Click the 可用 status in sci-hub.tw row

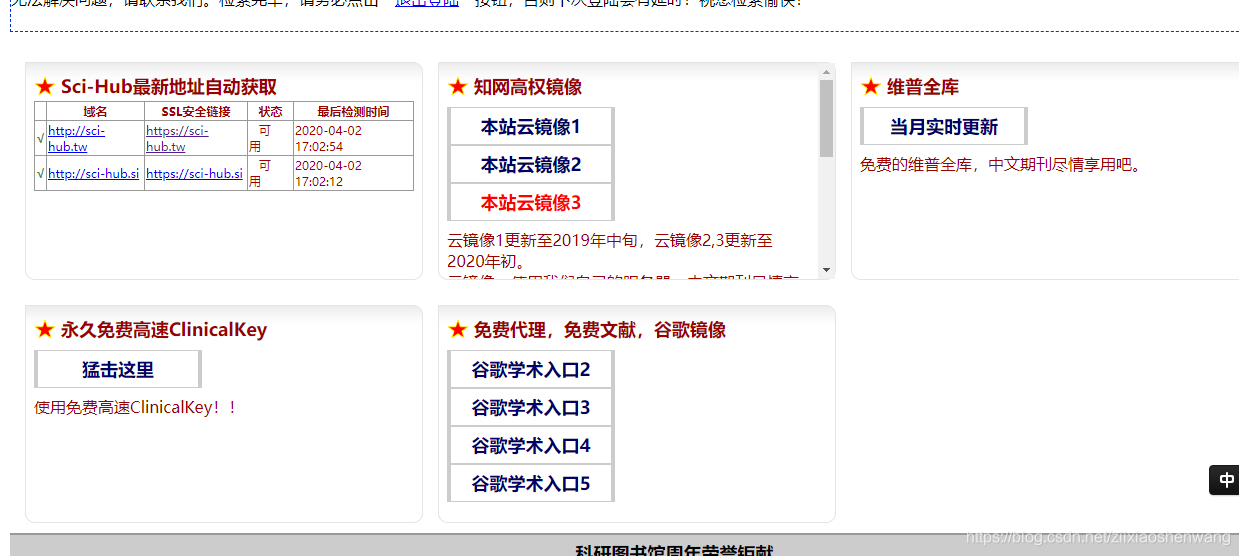(x=260, y=138)
